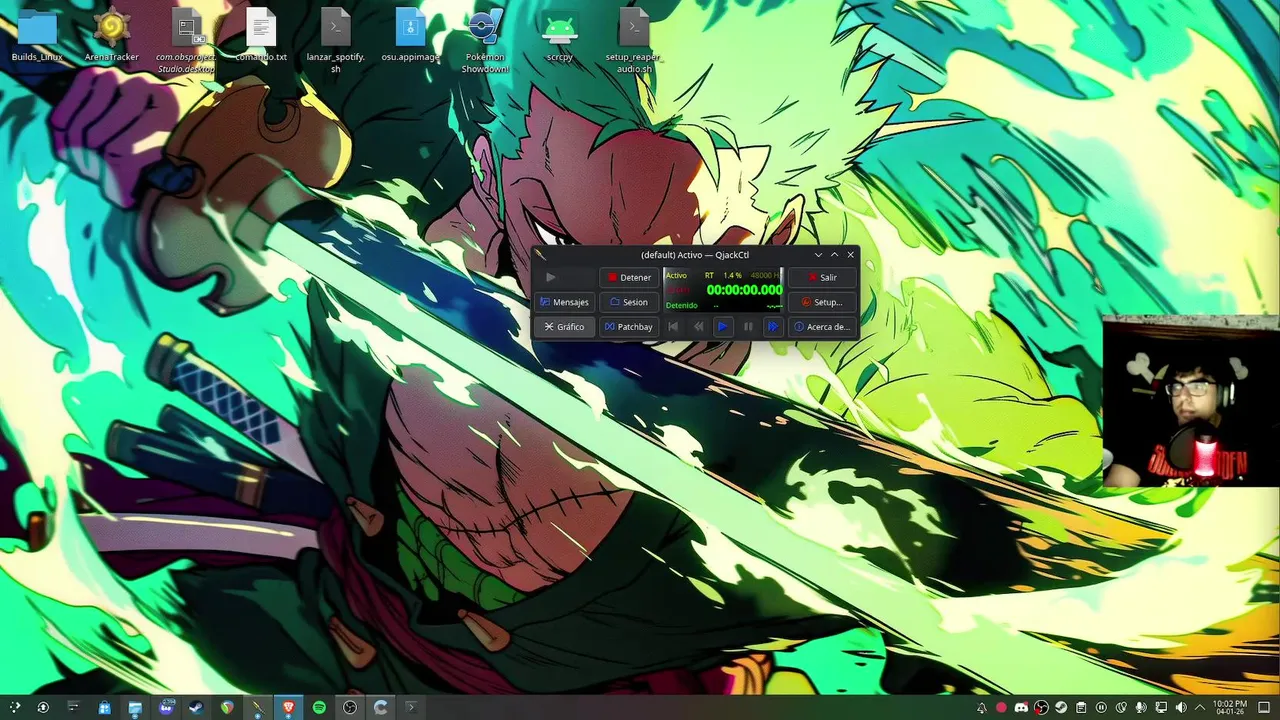
Task: Open the Mensajes window in QjackCtl
Action: 564,302
